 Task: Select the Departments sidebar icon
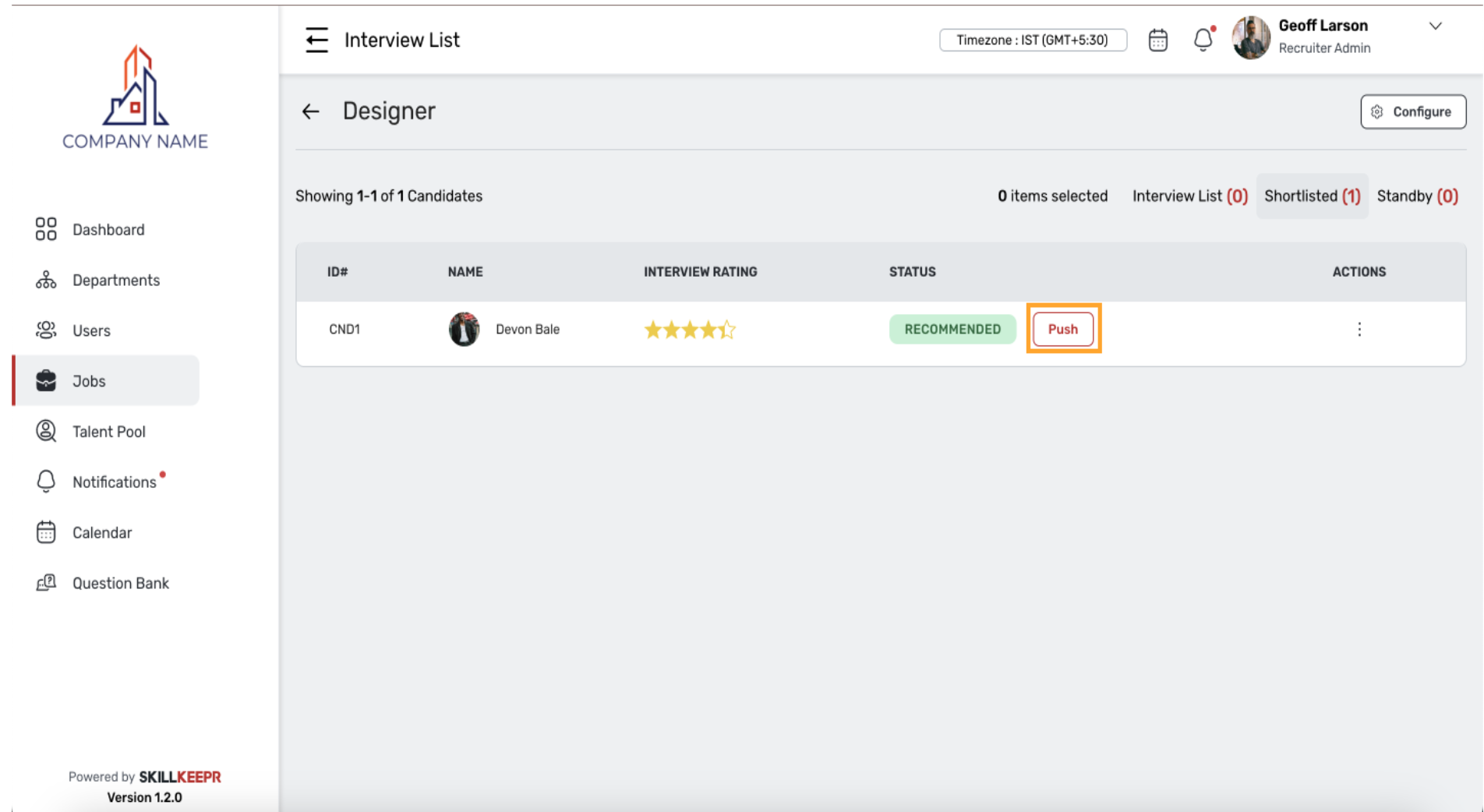pos(47,280)
